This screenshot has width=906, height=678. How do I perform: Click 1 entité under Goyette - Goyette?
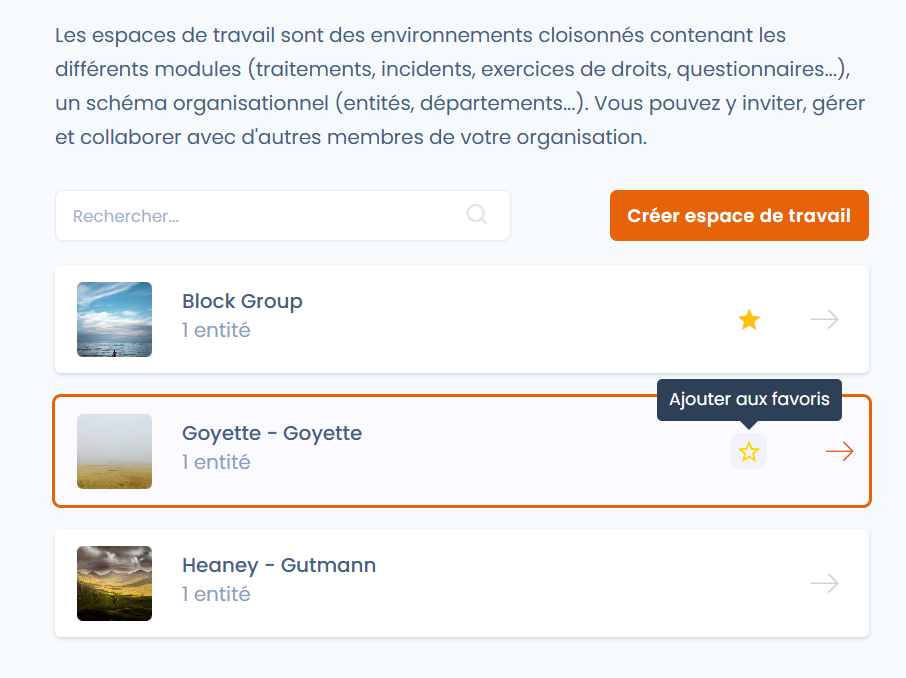click(x=216, y=462)
